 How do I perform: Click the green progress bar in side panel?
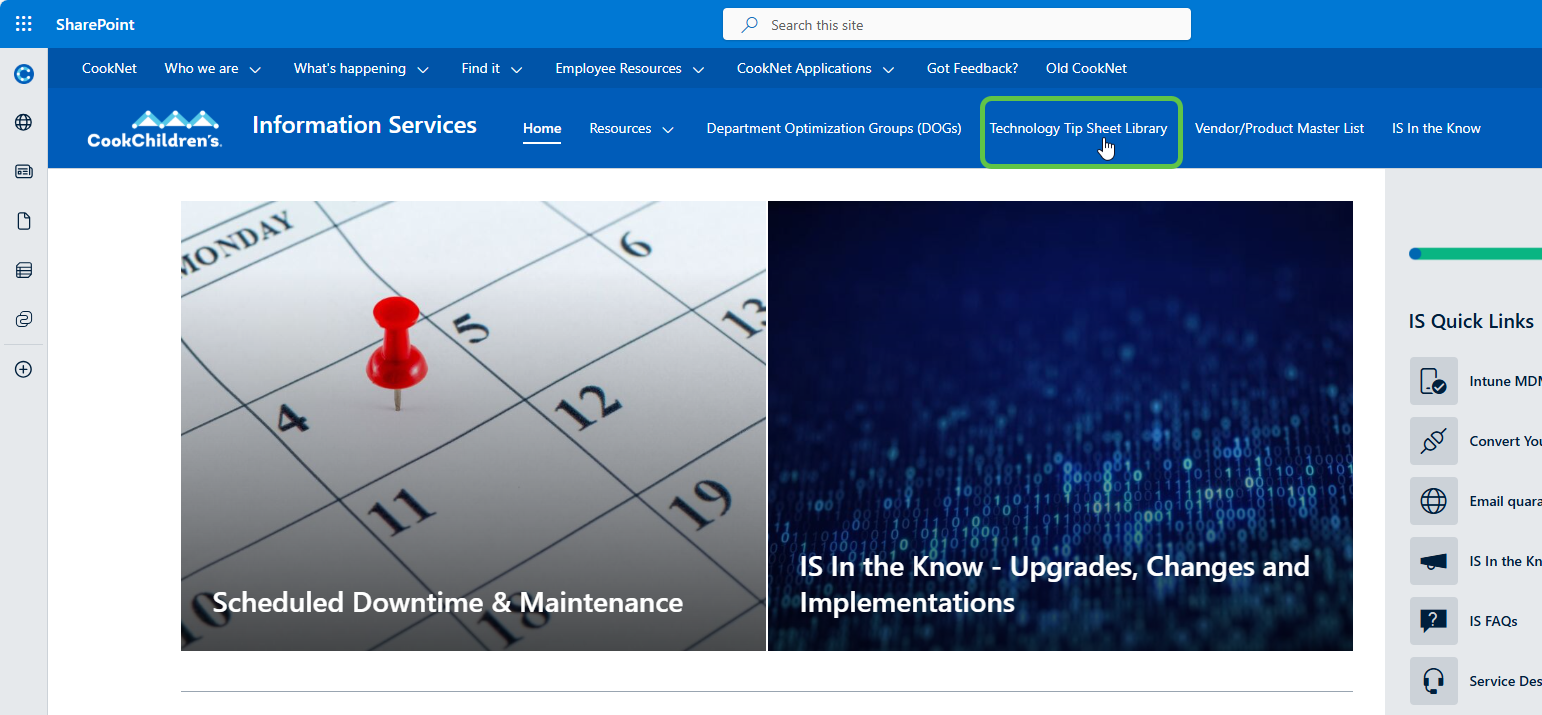click(x=1475, y=254)
